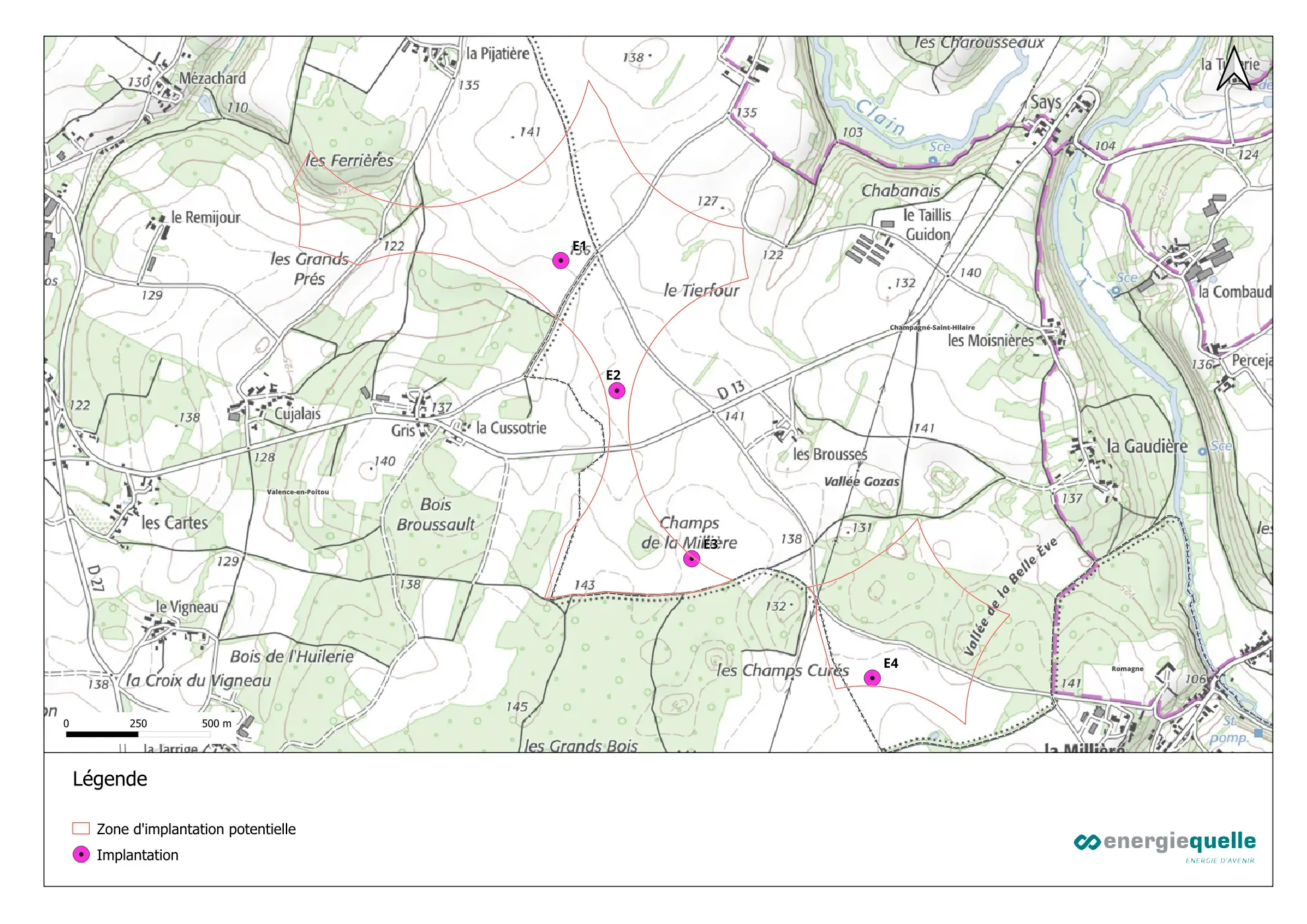
Task: Click the red Zone d'implantation legend swatch
Action: point(81,828)
